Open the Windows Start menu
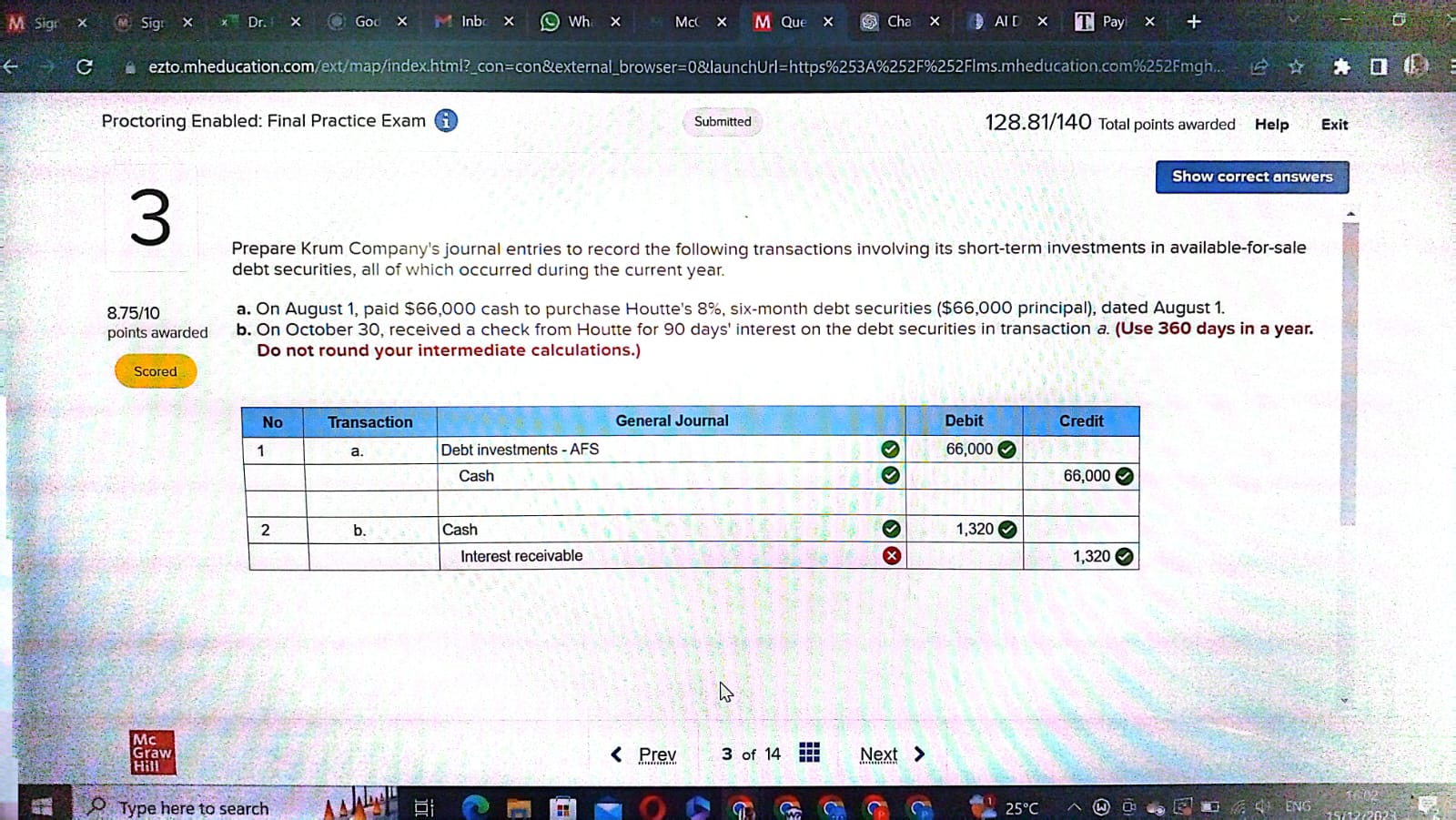This screenshot has width=1456, height=820. coord(42,806)
